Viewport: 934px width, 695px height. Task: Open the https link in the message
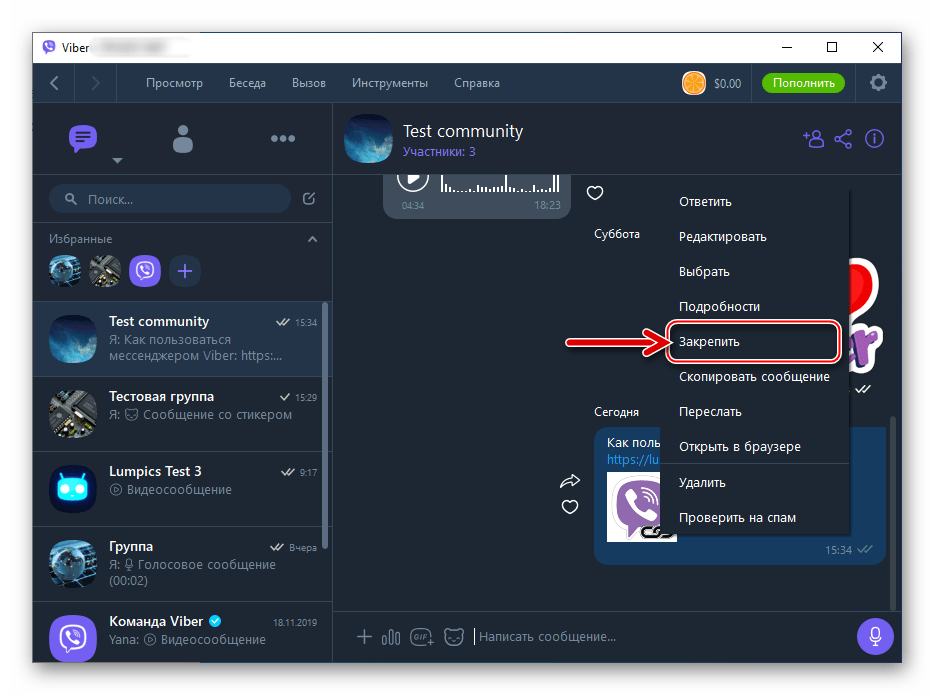(x=633, y=460)
